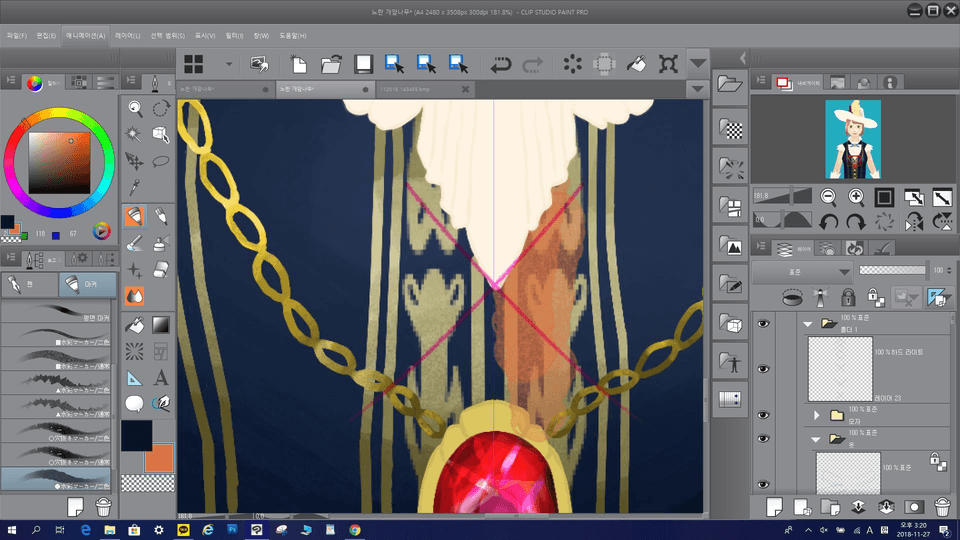This screenshot has width=960, height=540.
Task: Select the Eraser tool
Action: 161,269
